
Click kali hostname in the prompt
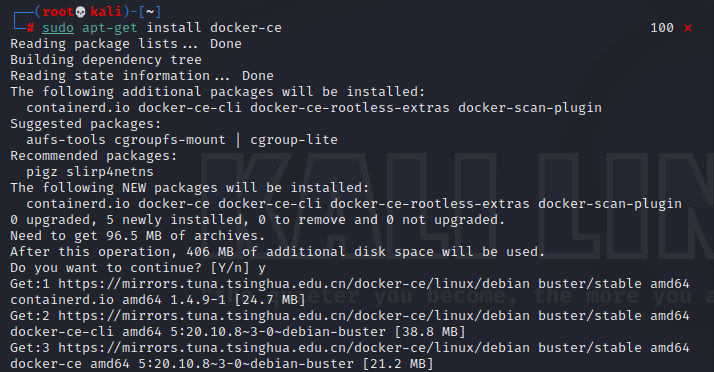tap(106, 11)
